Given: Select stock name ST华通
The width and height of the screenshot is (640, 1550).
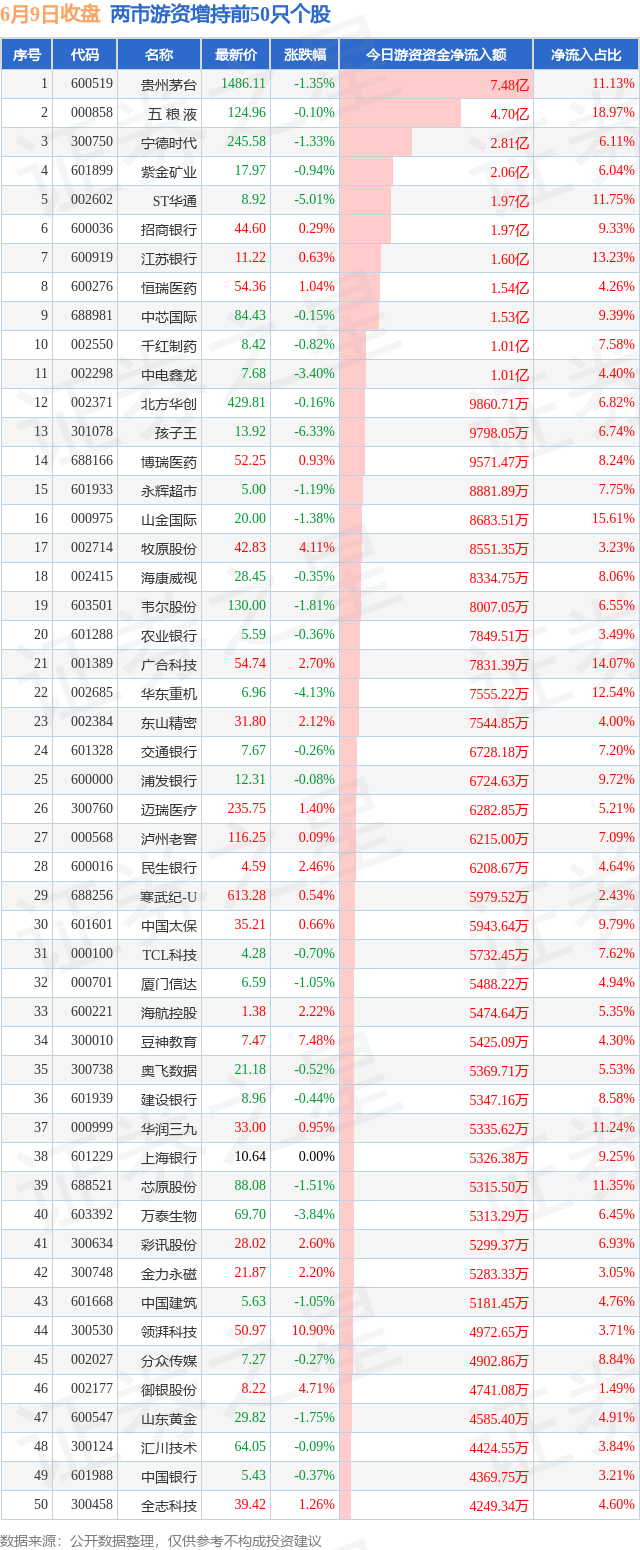Looking at the screenshot, I should (x=174, y=201).
